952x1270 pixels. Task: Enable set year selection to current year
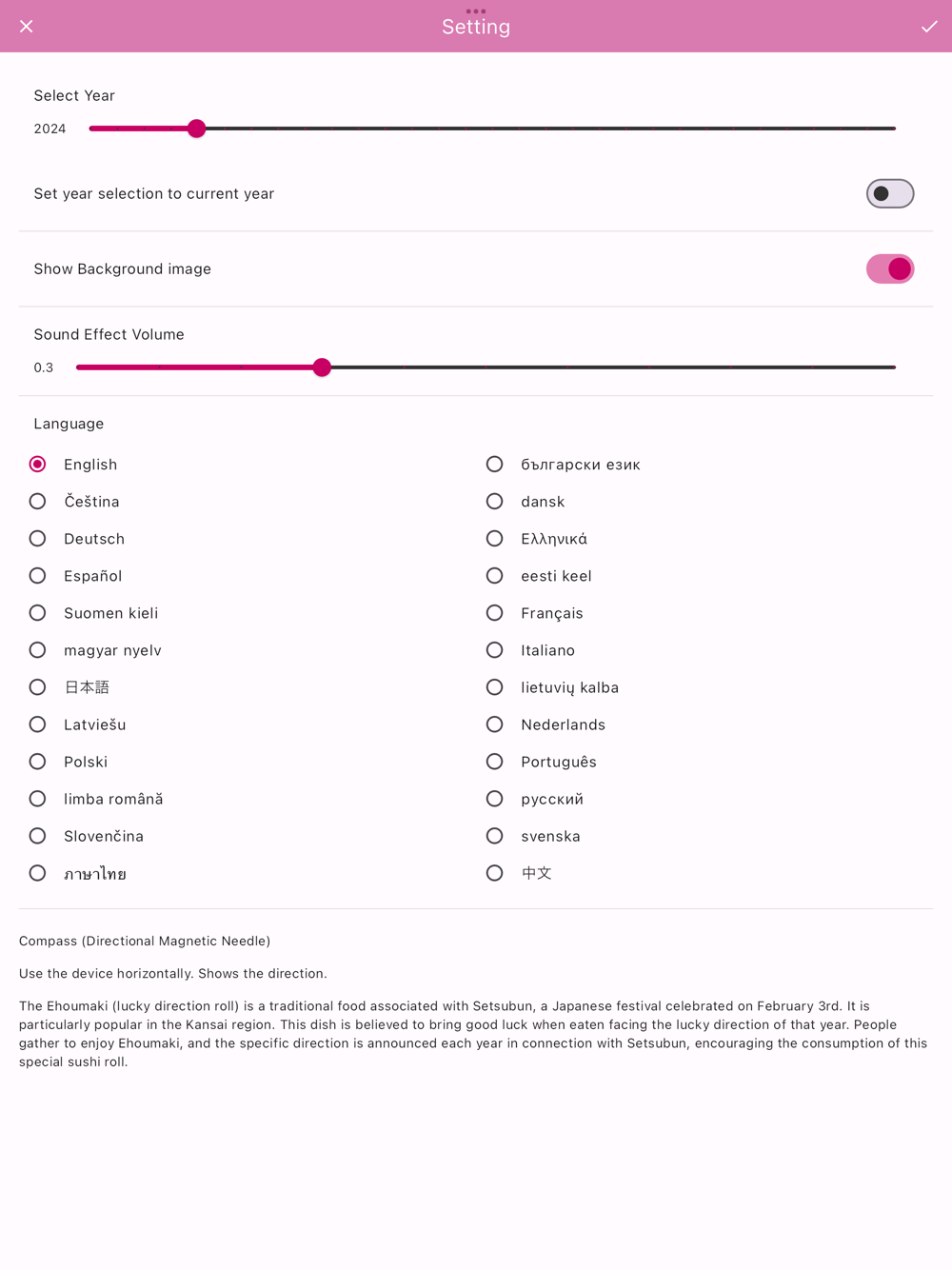click(889, 194)
